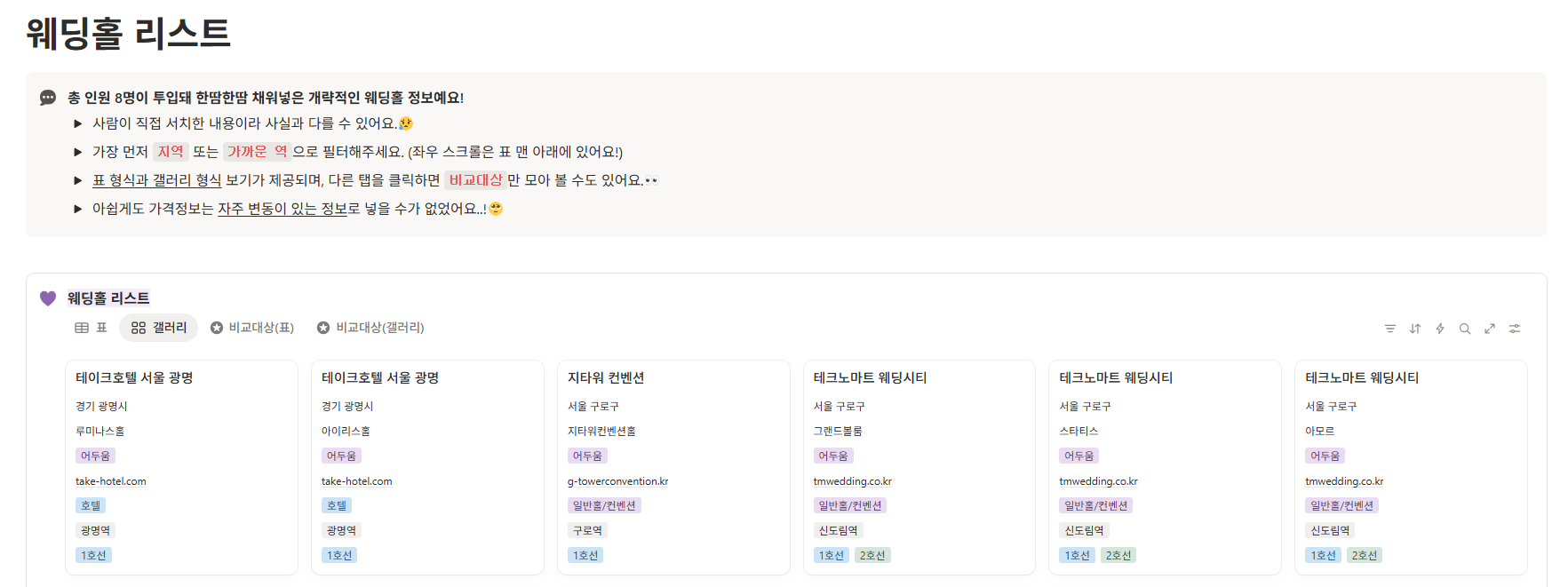Click the 호텔 tag in 루미나스홀 card

(91, 505)
